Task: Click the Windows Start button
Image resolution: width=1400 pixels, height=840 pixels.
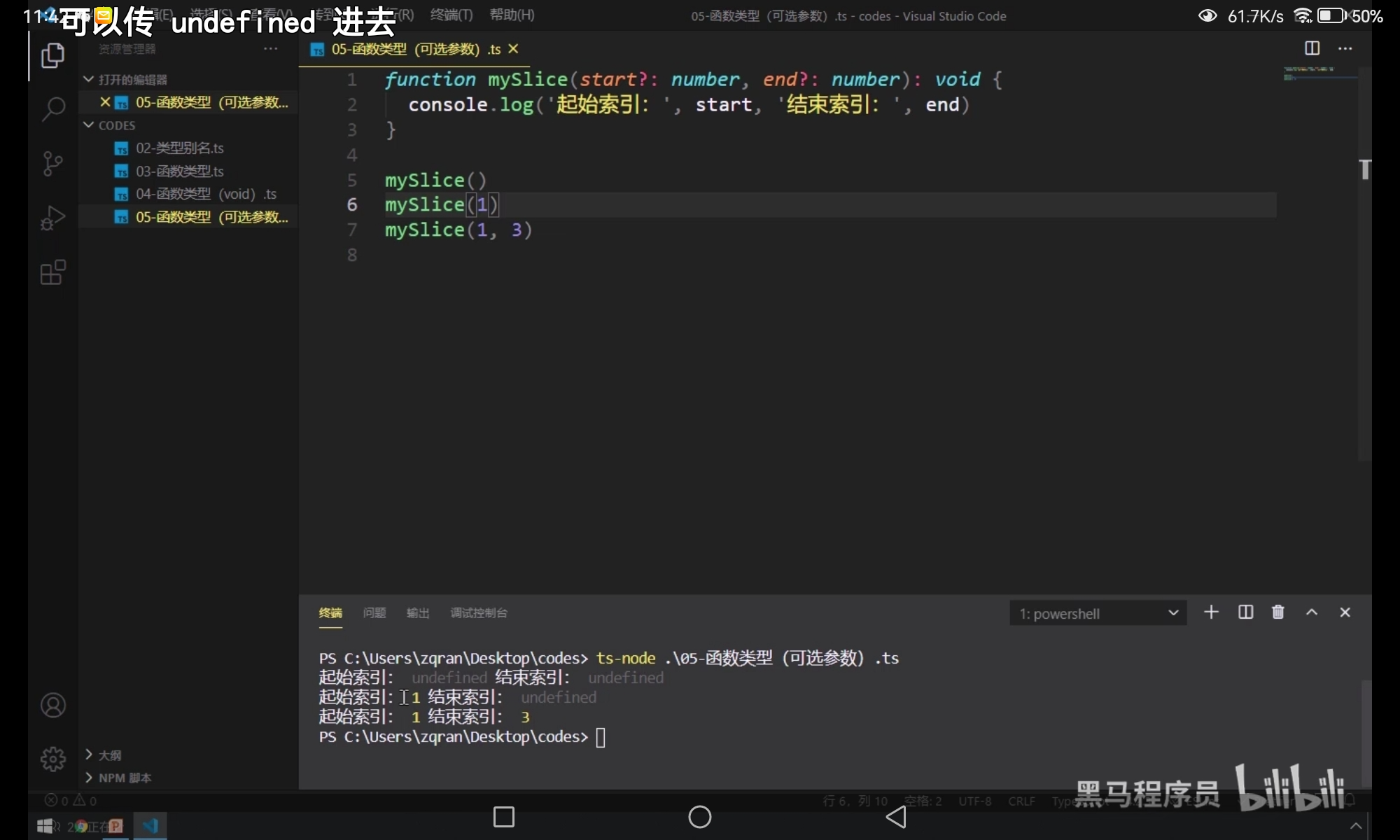Action: click(x=45, y=827)
